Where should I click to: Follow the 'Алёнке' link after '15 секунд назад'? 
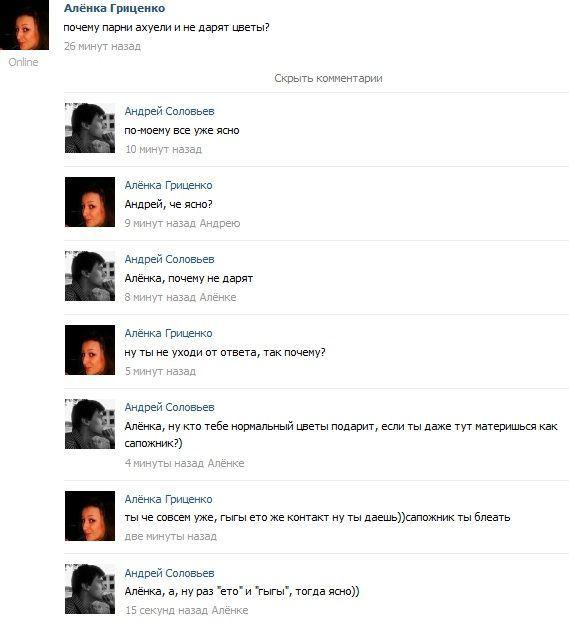click(230, 611)
